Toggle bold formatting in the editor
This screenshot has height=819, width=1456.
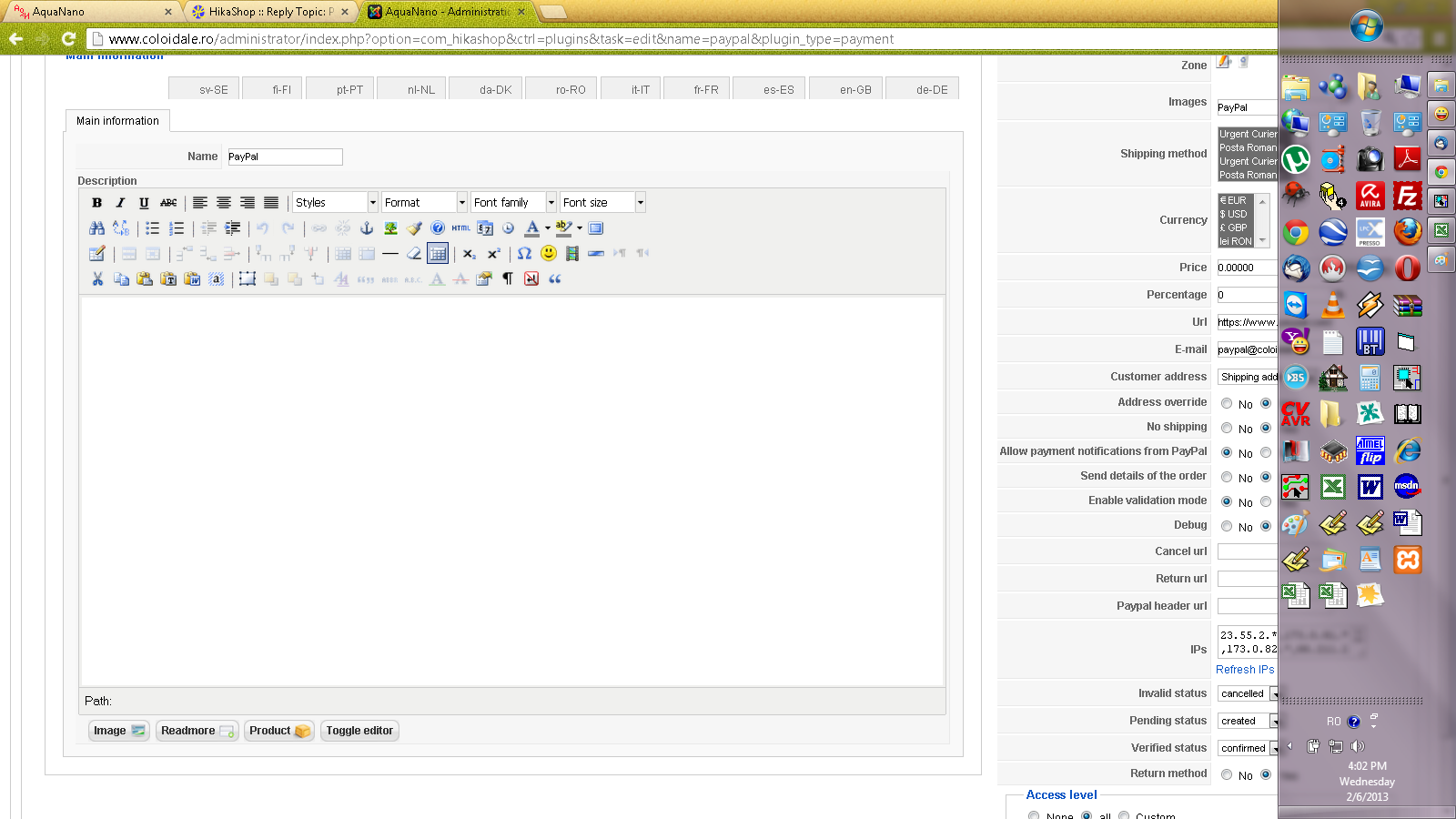(x=96, y=203)
